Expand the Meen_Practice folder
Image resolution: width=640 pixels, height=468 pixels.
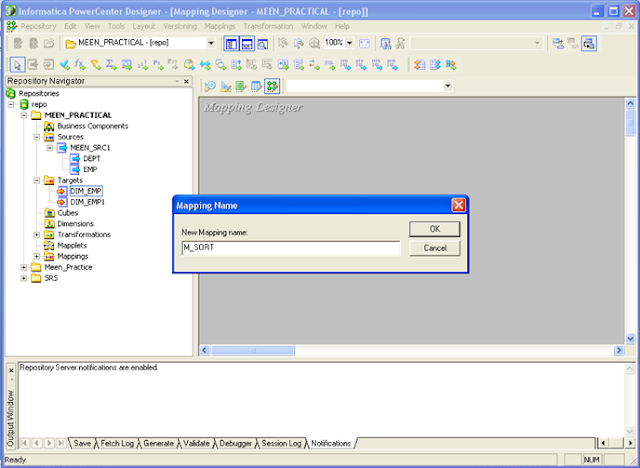point(24,267)
